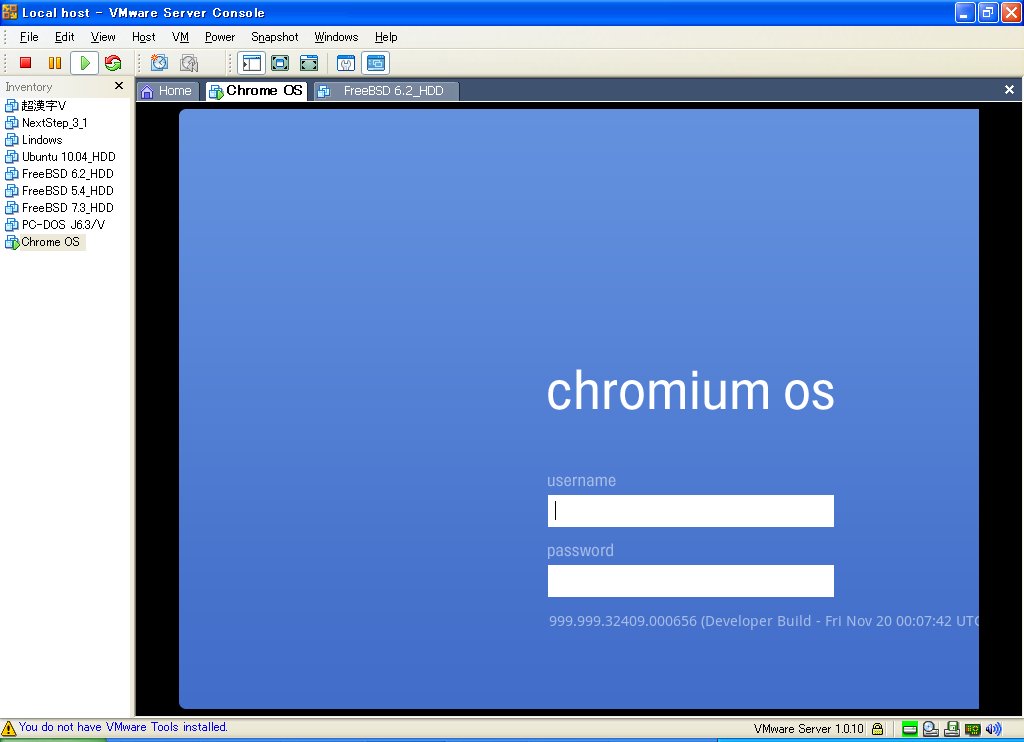Click the VMware Tools warning triangle icon
Viewport: 1024px width, 742px height.
[x=8, y=728]
